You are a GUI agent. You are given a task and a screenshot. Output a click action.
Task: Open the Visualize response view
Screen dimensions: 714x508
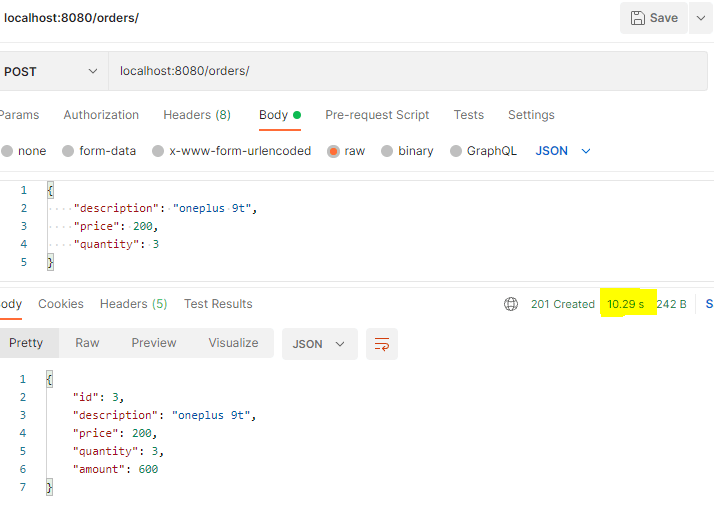(x=233, y=343)
